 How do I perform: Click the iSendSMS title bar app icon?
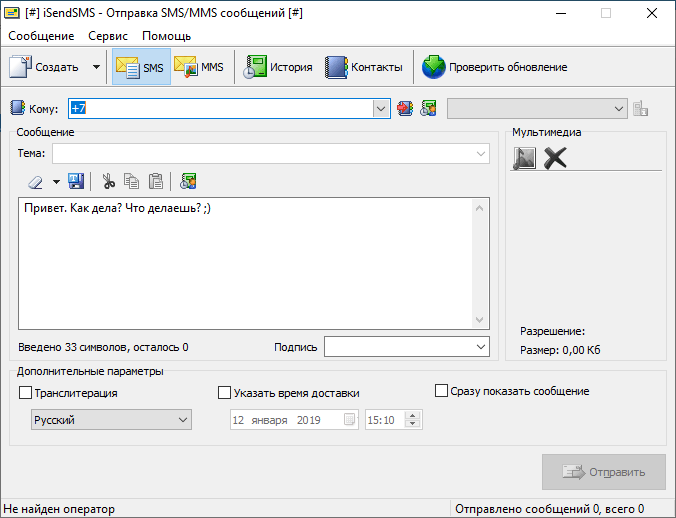pos(12,13)
